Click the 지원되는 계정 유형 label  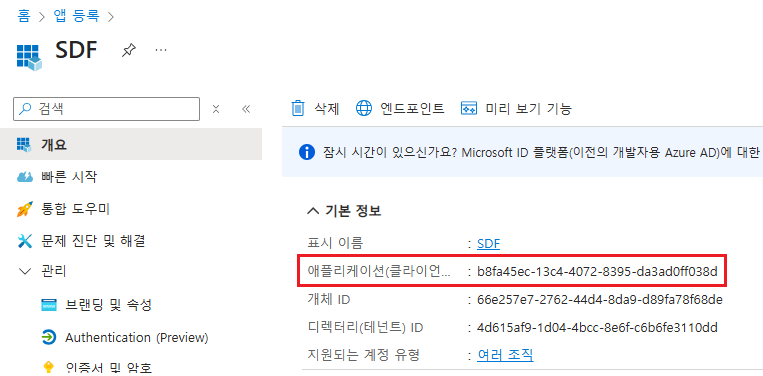tap(363, 355)
